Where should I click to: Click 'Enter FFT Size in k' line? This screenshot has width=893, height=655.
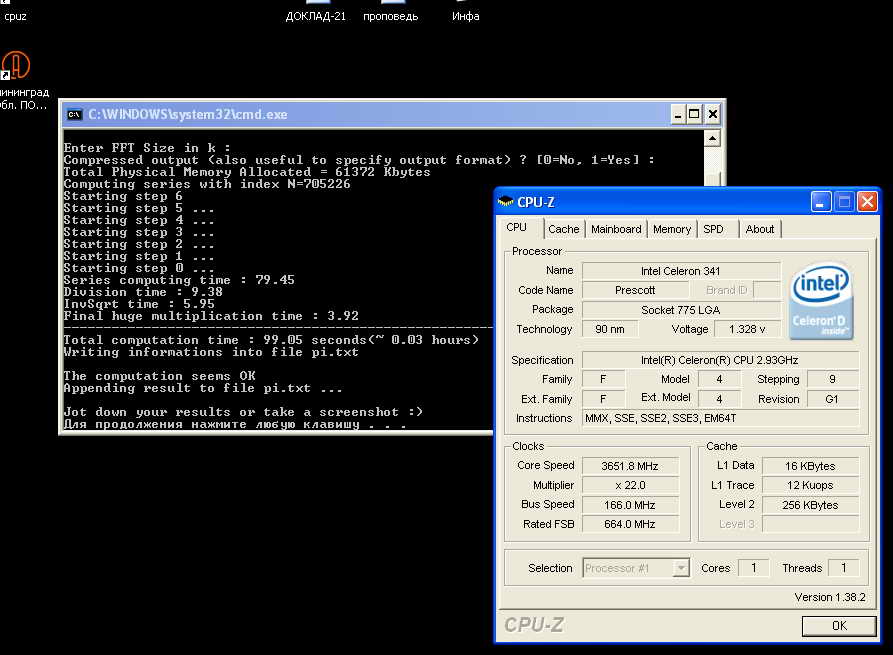pos(147,148)
